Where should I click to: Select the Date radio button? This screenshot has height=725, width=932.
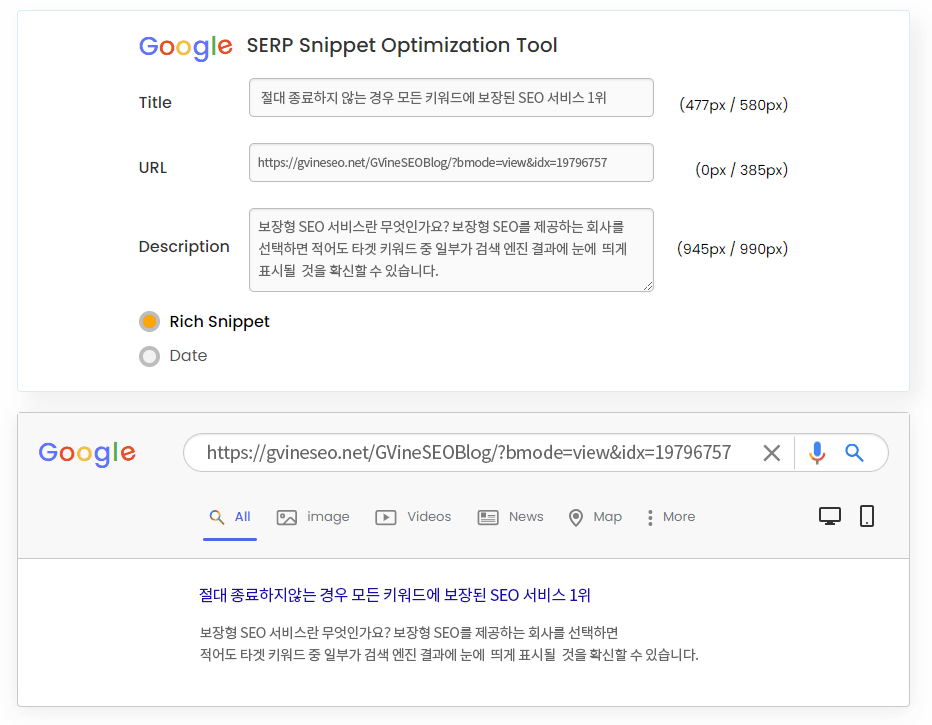(149, 356)
